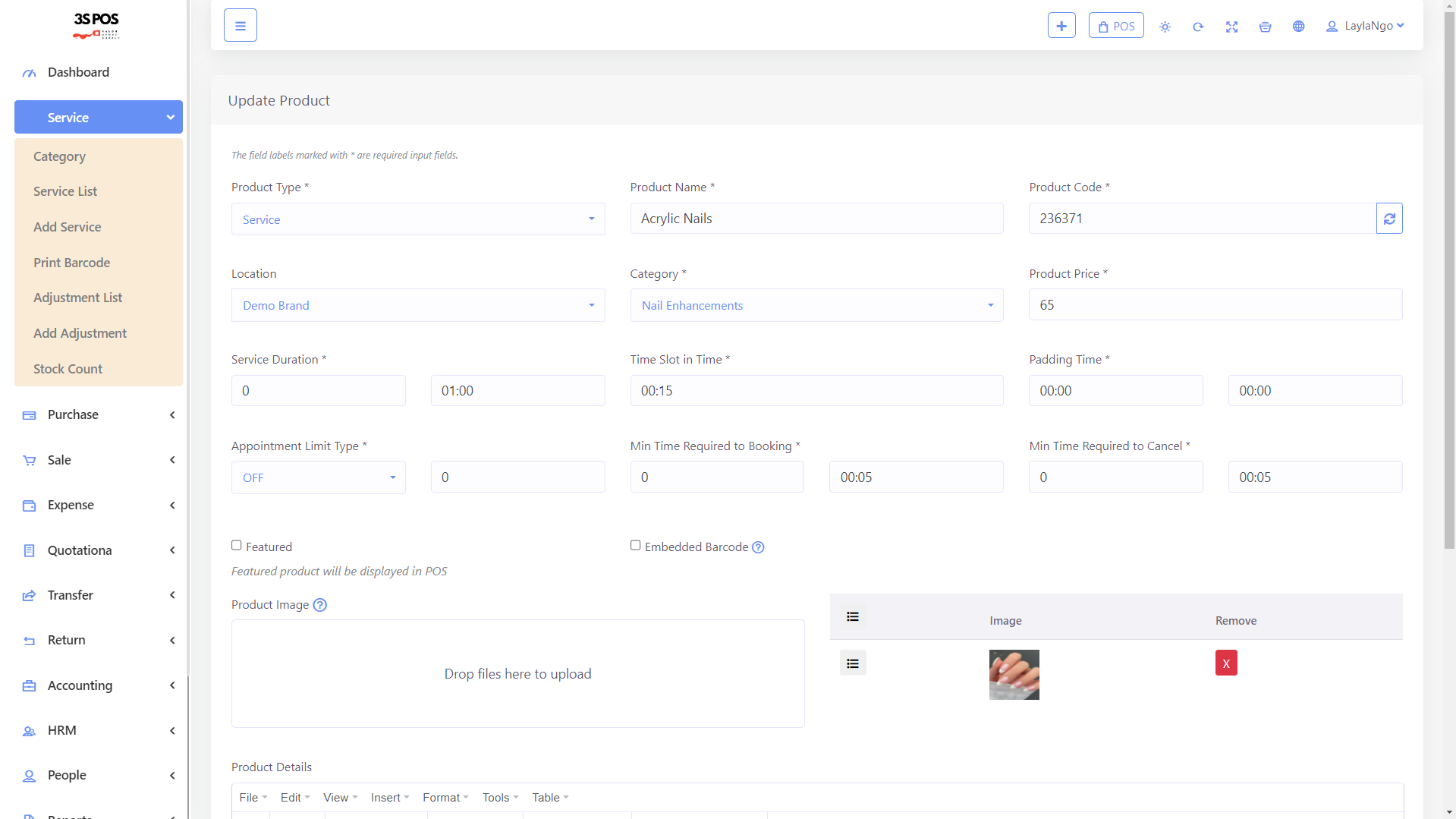The image size is (1456, 819).
Task: Open the LaylaNgo user account menu
Action: [1364, 26]
